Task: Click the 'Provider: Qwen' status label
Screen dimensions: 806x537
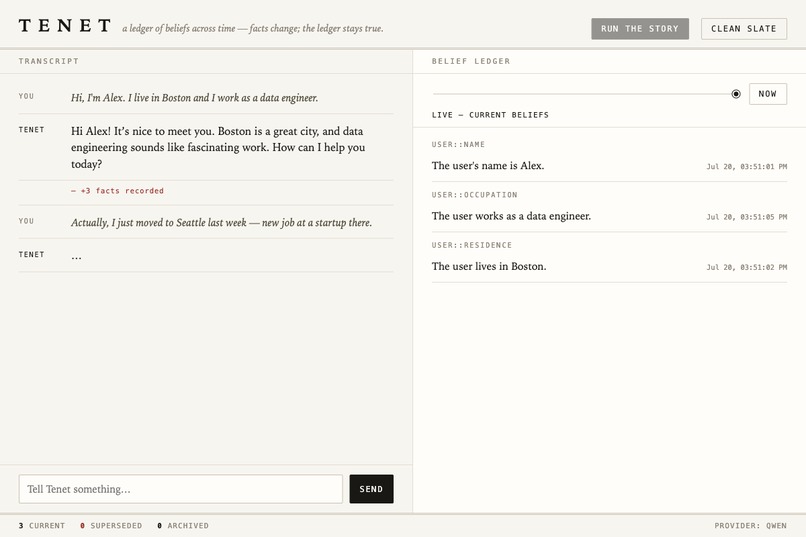Action: pos(750,526)
